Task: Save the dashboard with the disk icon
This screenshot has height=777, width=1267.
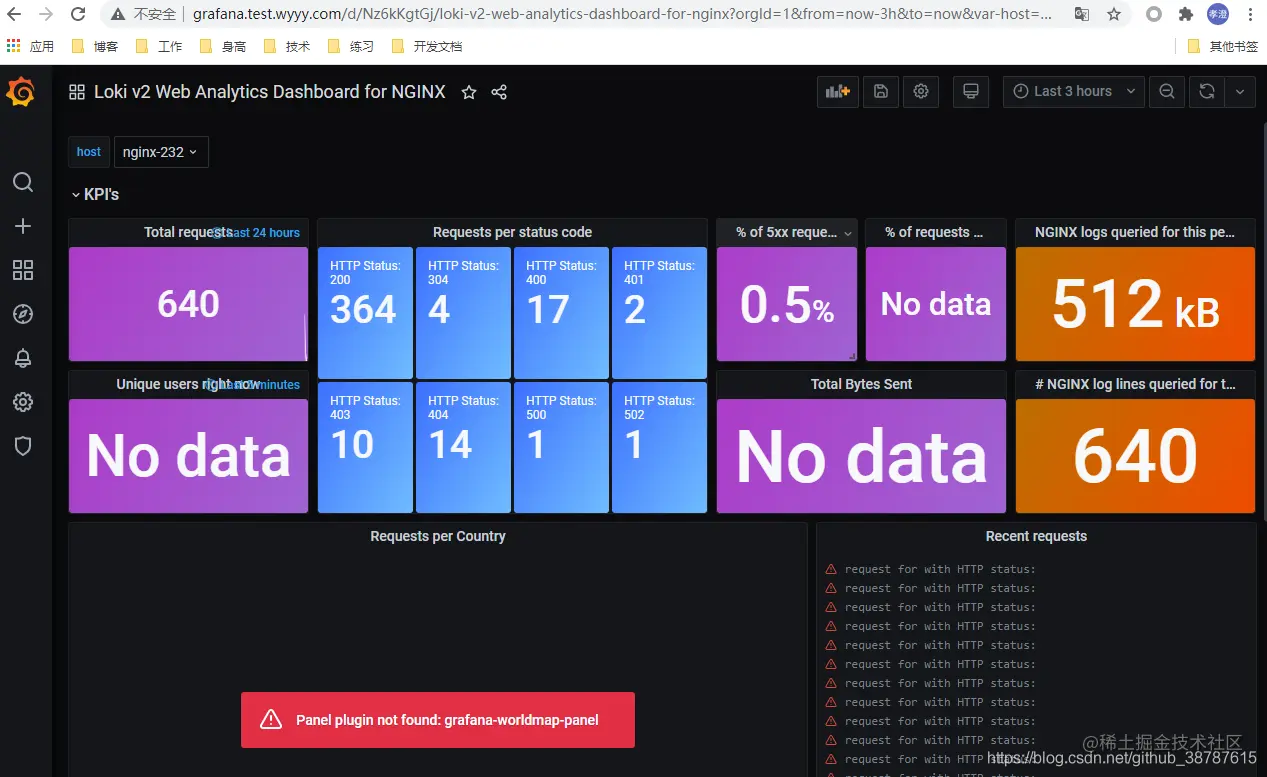Action: point(881,92)
